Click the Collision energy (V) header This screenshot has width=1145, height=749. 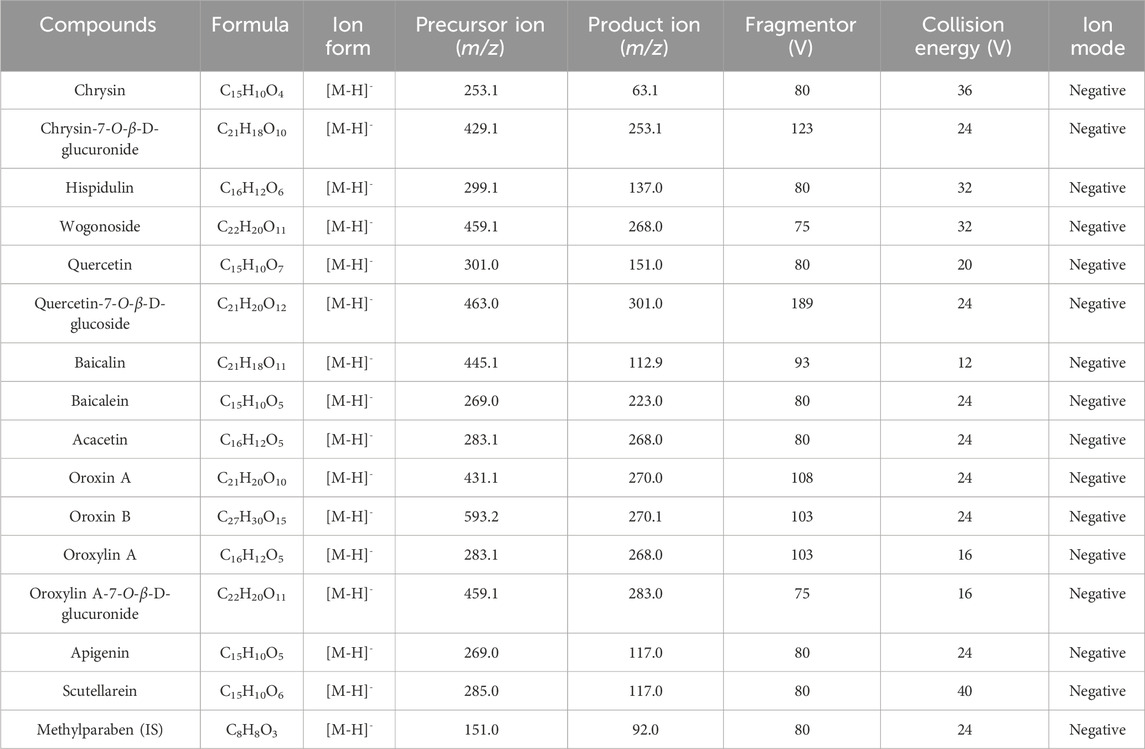[964, 35]
